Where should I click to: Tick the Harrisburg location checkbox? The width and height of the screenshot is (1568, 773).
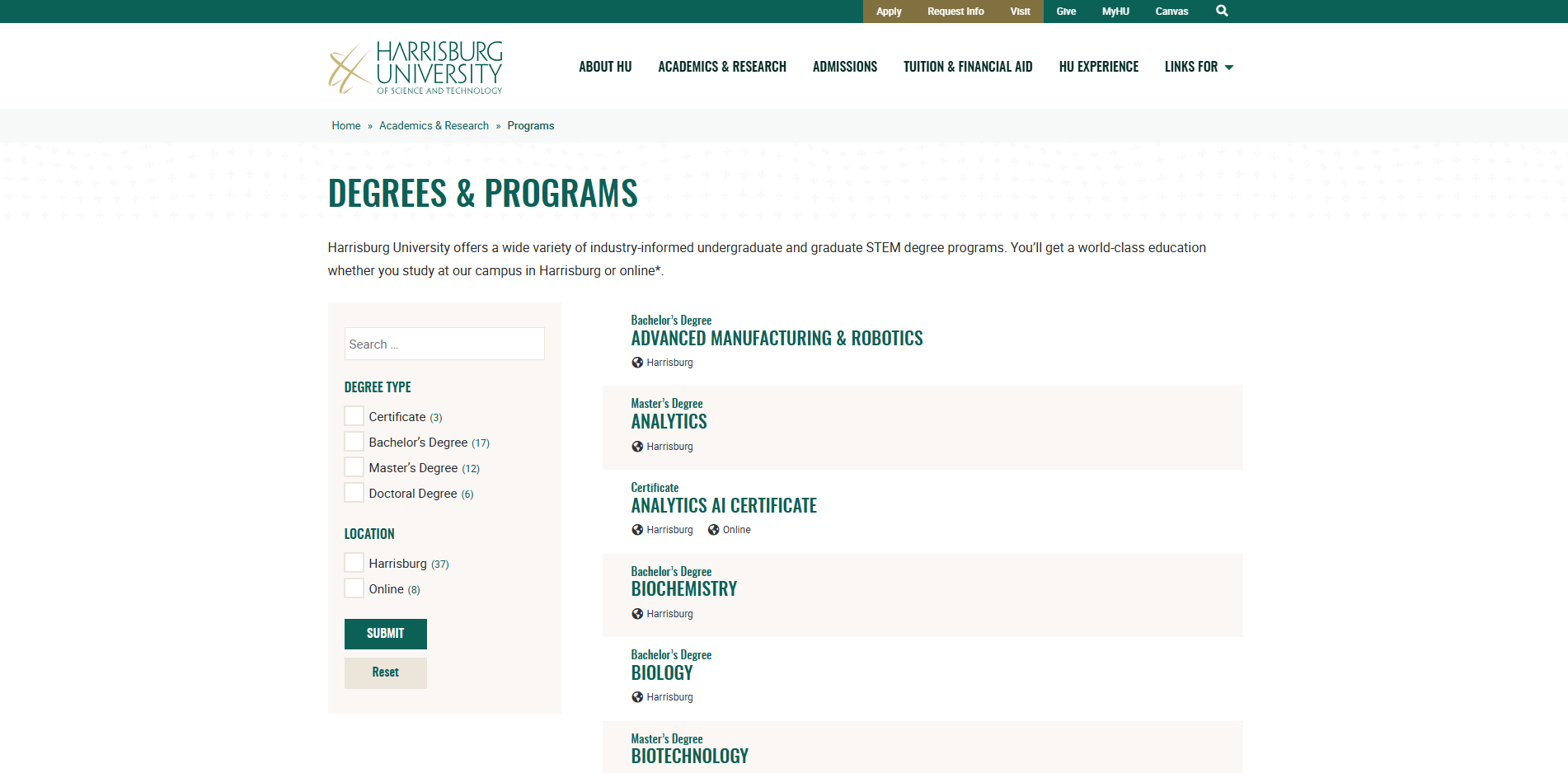[354, 563]
